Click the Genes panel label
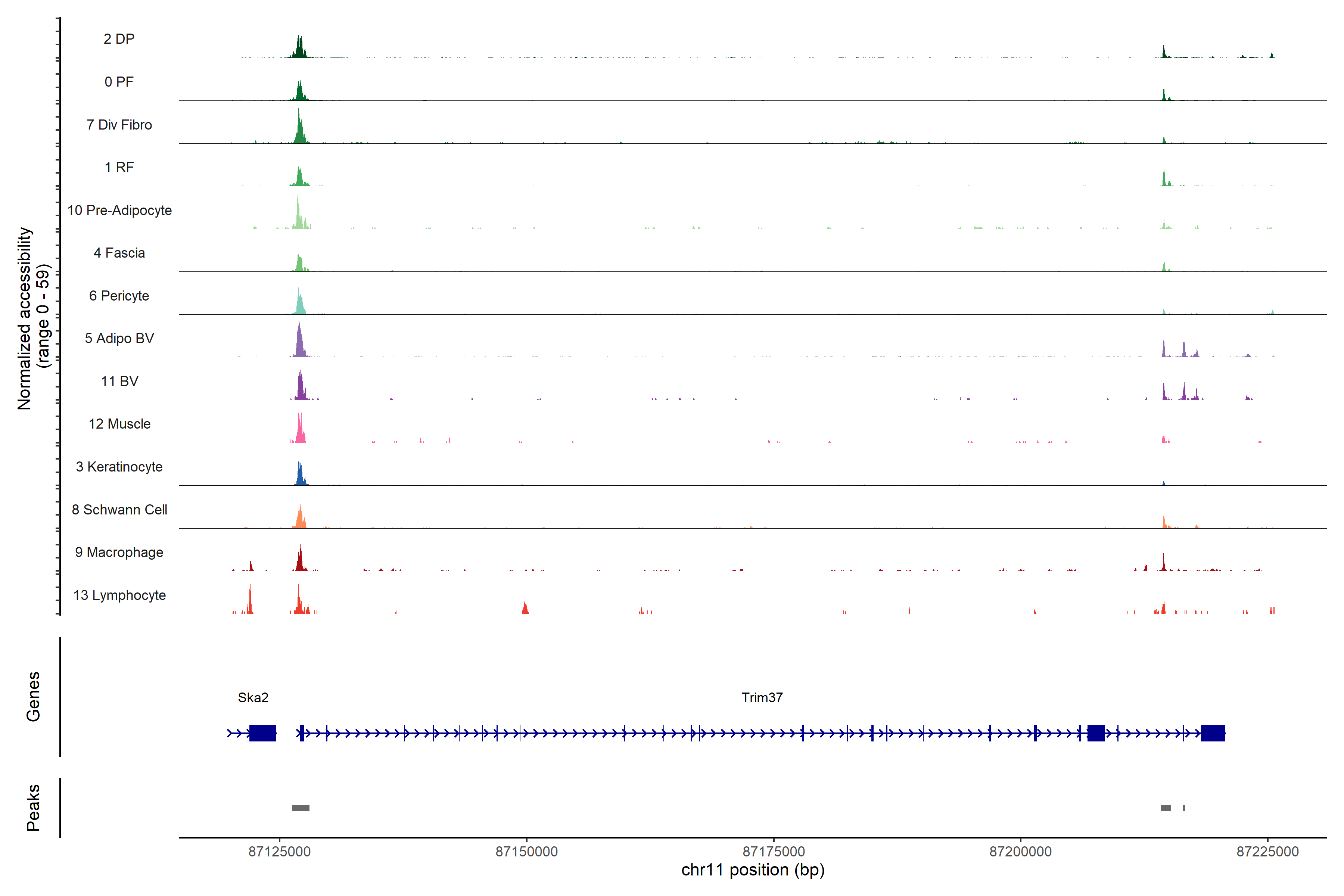The width and height of the screenshot is (1344, 896). pyautogui.click(x=33, y=697)
